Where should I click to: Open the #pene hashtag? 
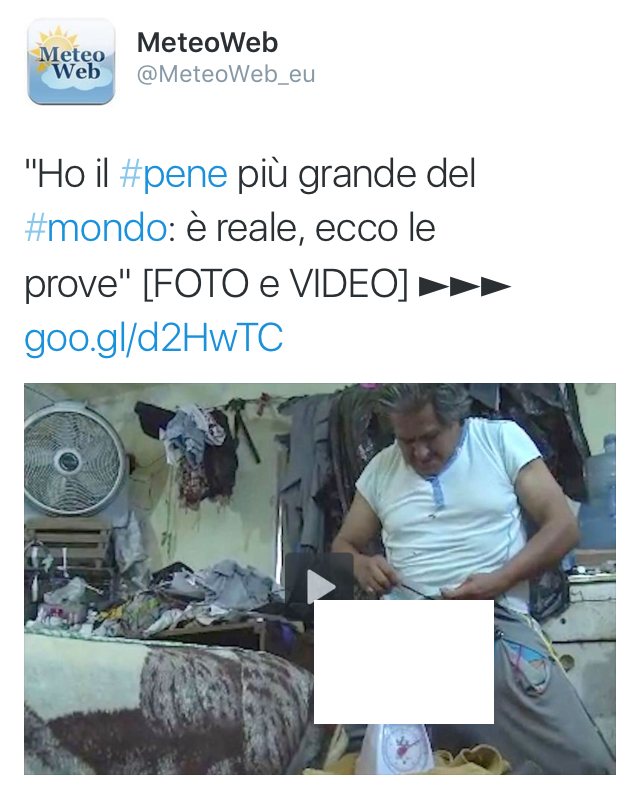(173, 174)
